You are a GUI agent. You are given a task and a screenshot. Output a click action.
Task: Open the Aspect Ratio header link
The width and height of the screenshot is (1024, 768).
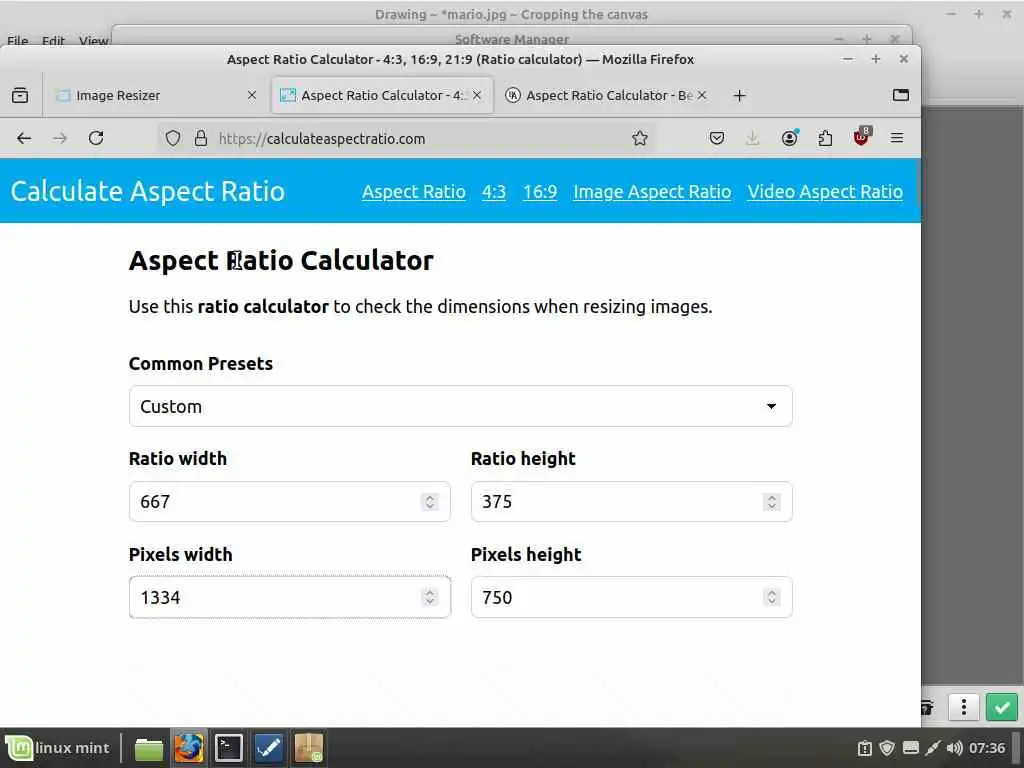(x=414, y=191)
